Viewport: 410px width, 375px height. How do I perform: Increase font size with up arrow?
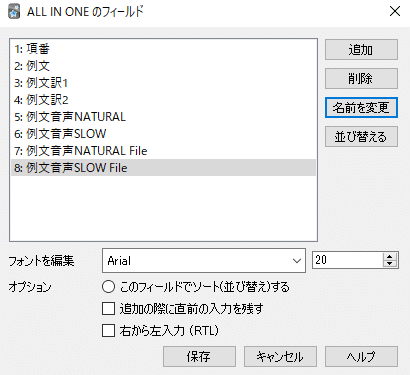click(390, 256)
